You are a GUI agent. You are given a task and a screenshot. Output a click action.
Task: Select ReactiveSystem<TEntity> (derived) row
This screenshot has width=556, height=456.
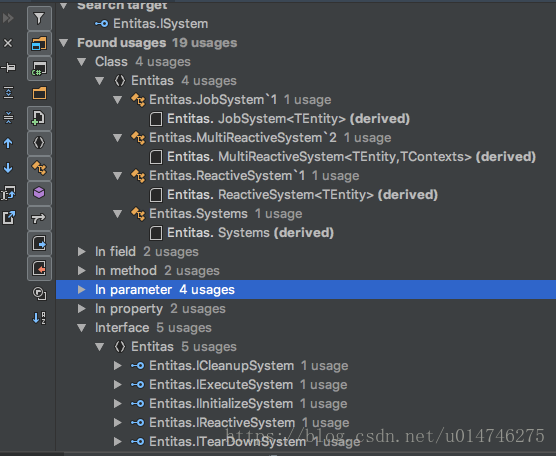[x=306, y=195]
